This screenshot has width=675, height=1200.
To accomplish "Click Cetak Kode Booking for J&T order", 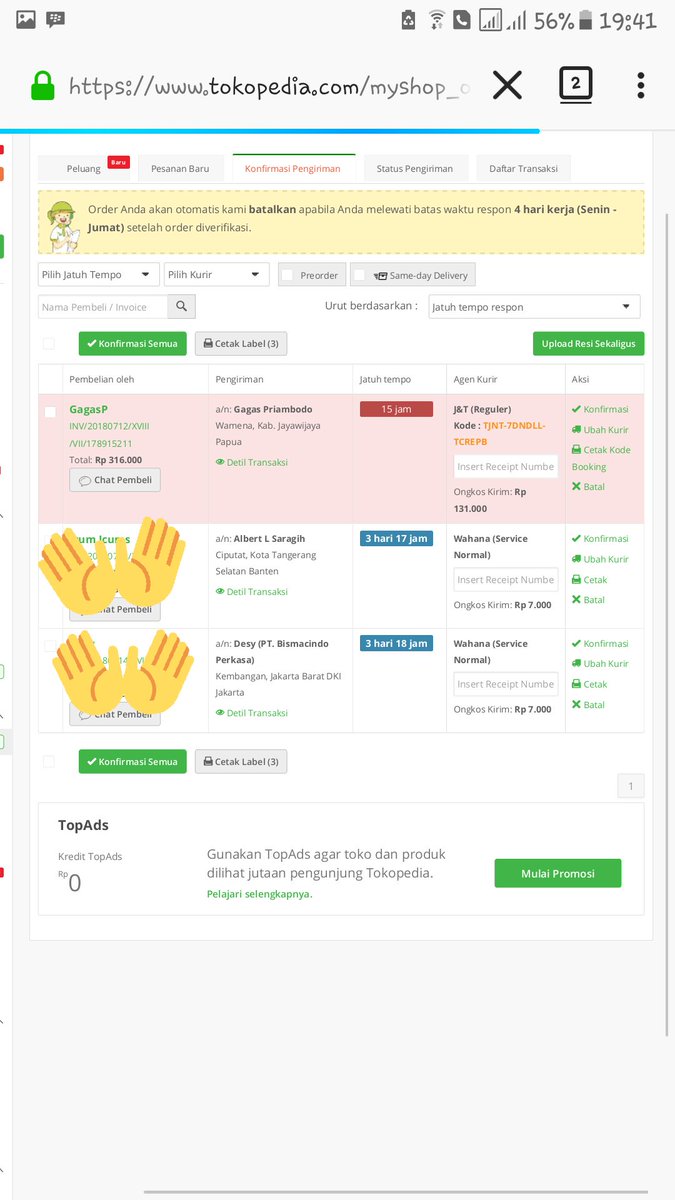I will point(602,458).
